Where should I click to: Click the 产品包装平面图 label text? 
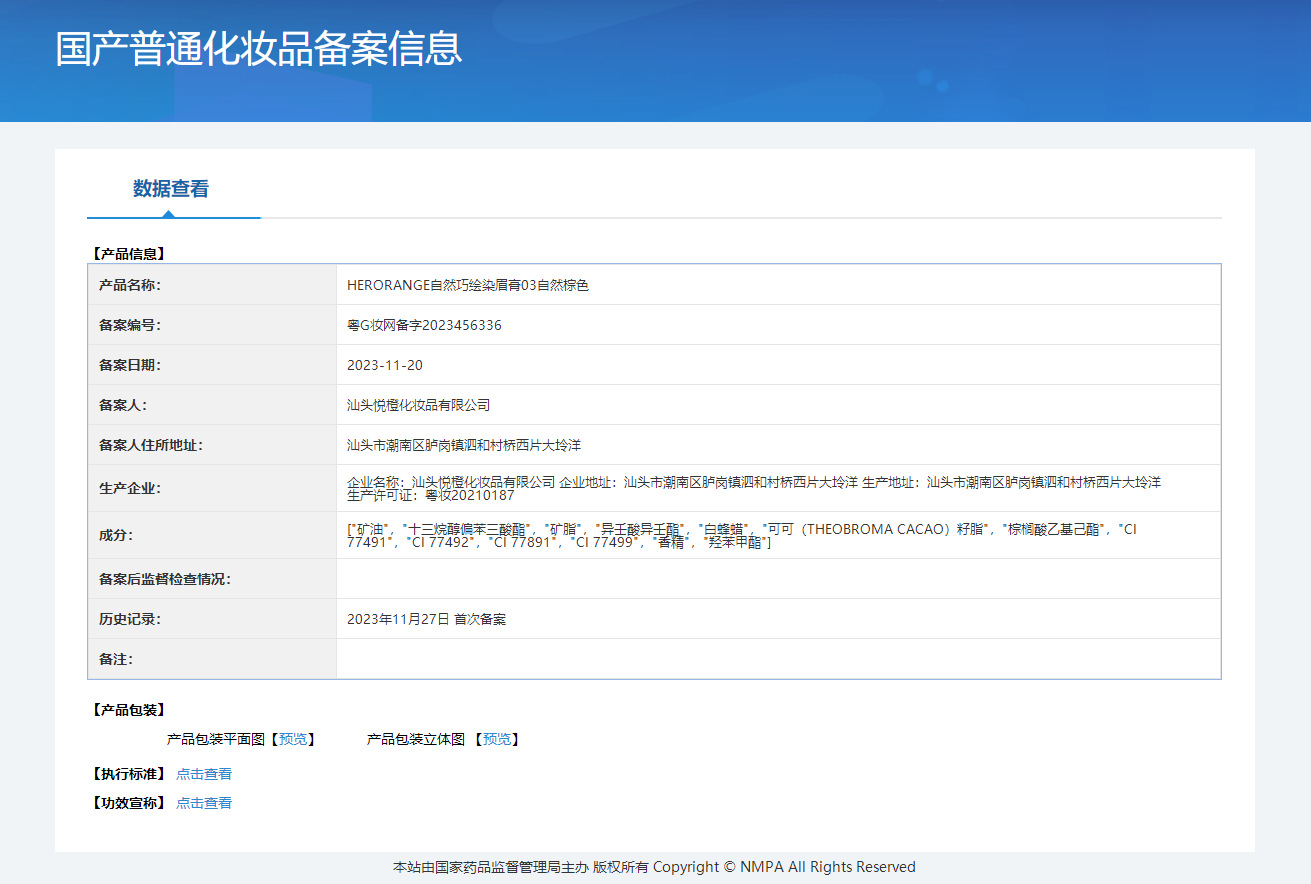[216, 739]
